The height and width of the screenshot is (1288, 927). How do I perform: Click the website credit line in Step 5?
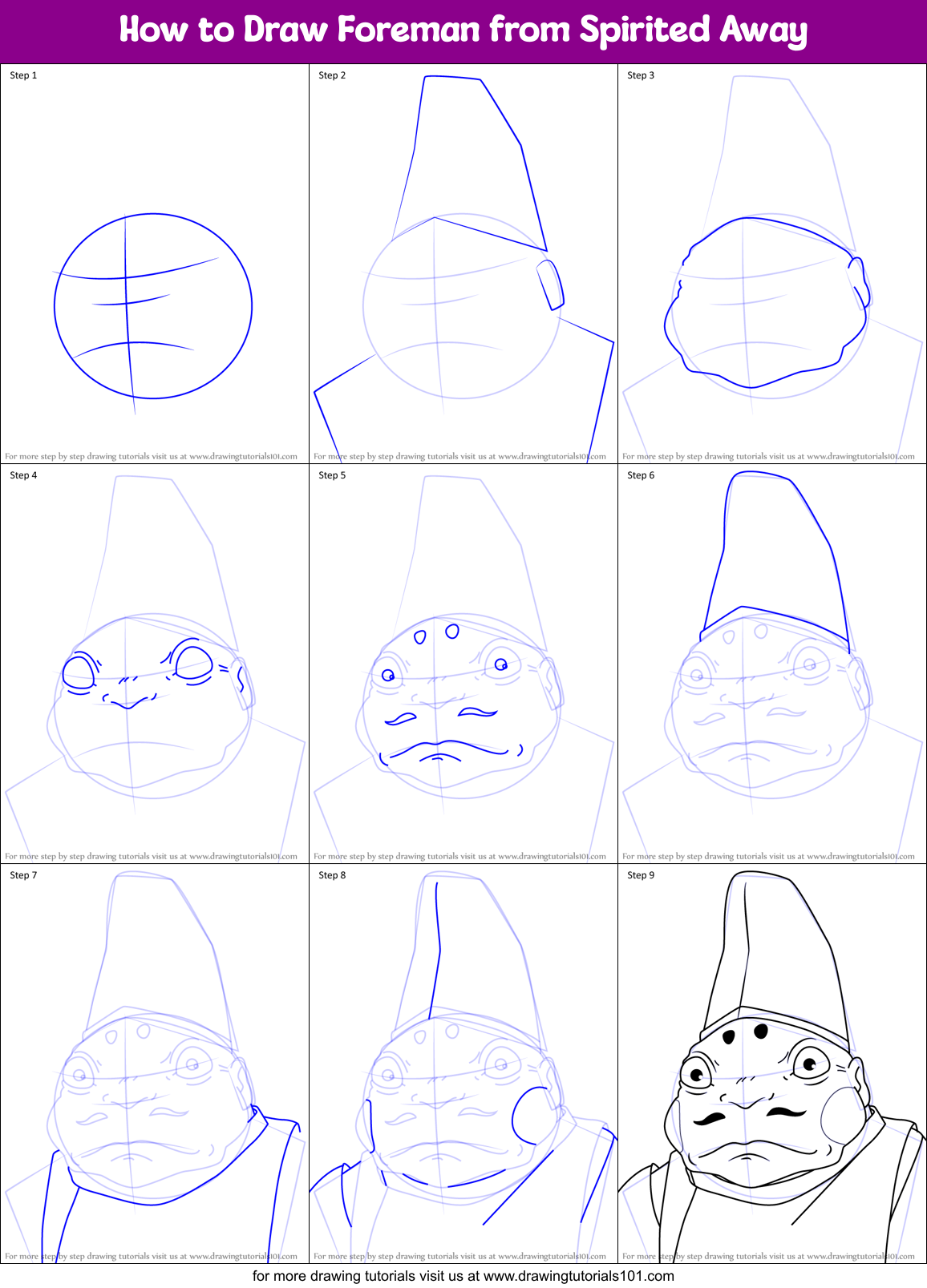click(459, 856)
